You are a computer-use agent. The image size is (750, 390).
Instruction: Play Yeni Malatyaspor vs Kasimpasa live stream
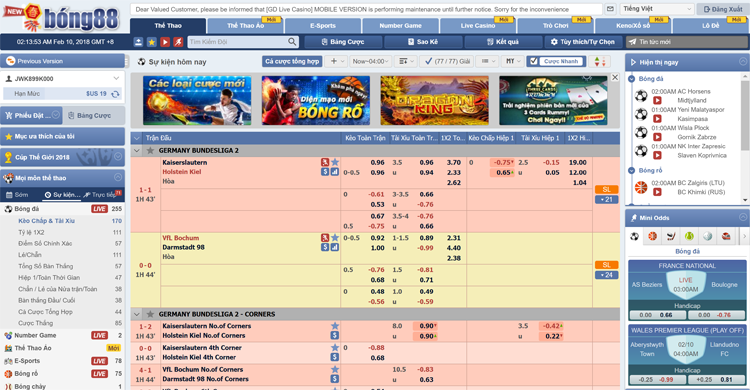pyautogui.click(x=657, y=119)
